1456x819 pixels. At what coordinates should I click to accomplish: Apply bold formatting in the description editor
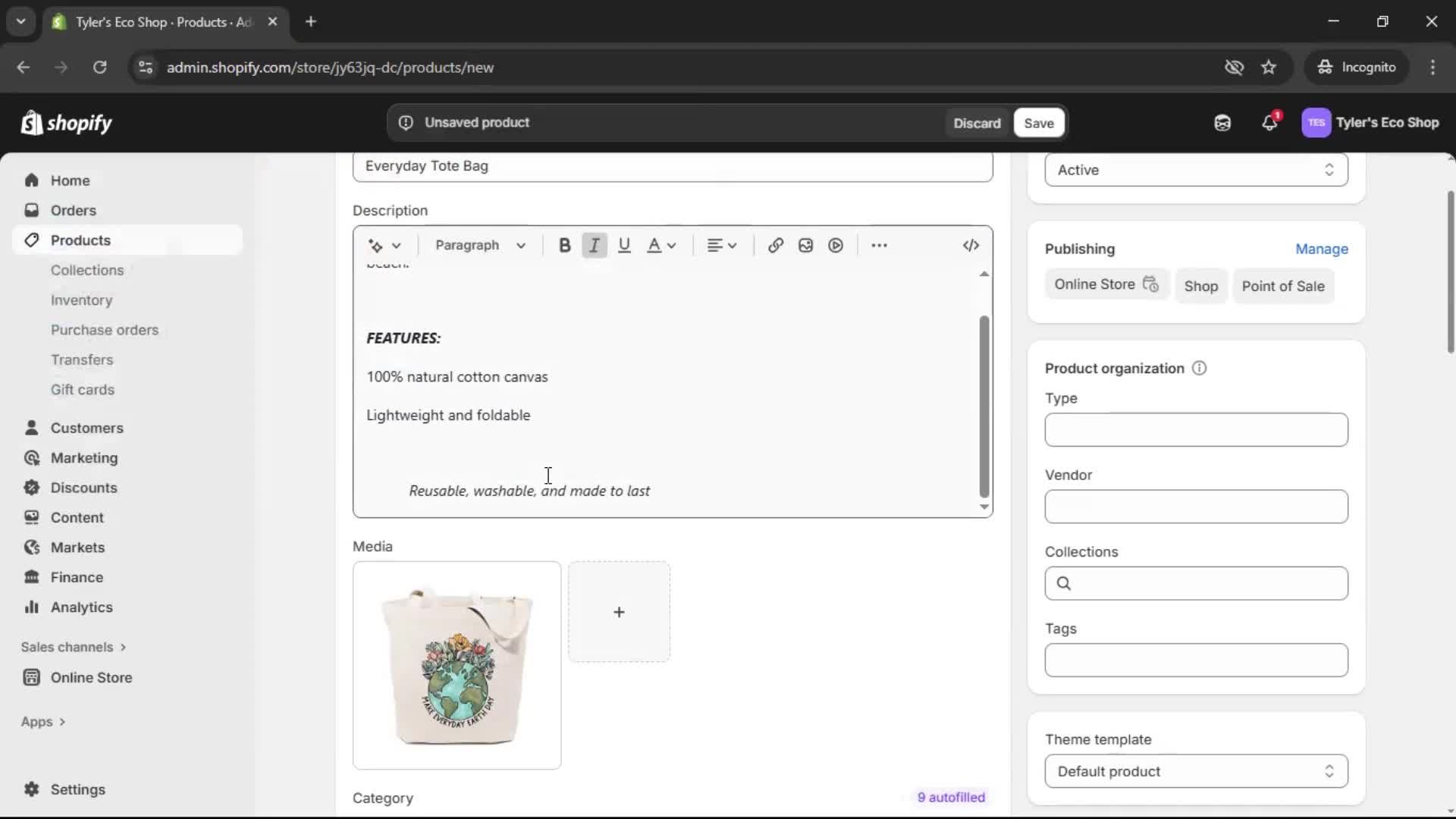click(564, 245)
